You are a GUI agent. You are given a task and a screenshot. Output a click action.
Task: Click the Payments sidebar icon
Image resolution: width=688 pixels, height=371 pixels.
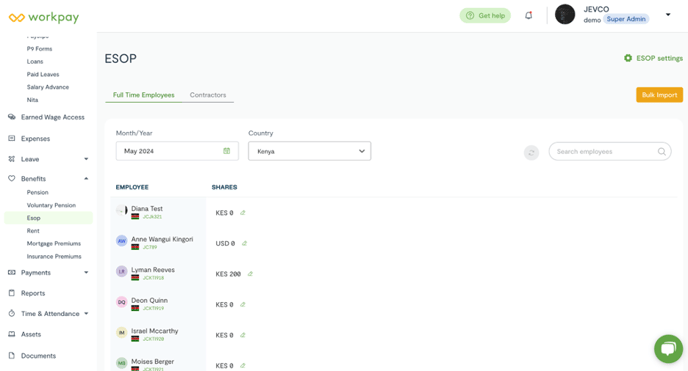tap(12, 272)
